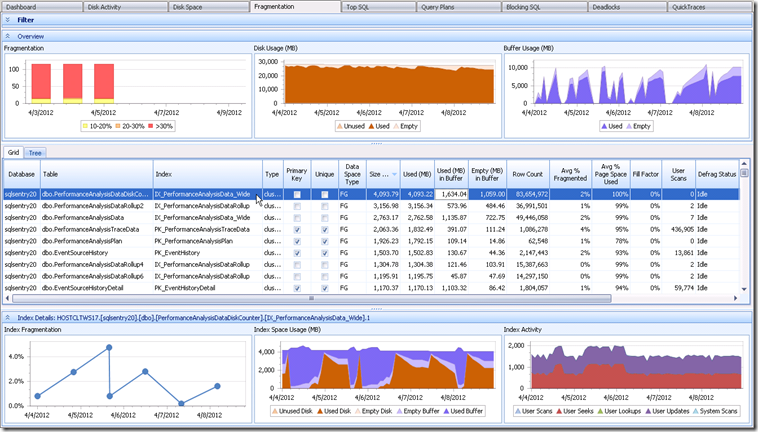Click the User Lookups legend marker
The image size is (758, 432).
click(600, 411)
